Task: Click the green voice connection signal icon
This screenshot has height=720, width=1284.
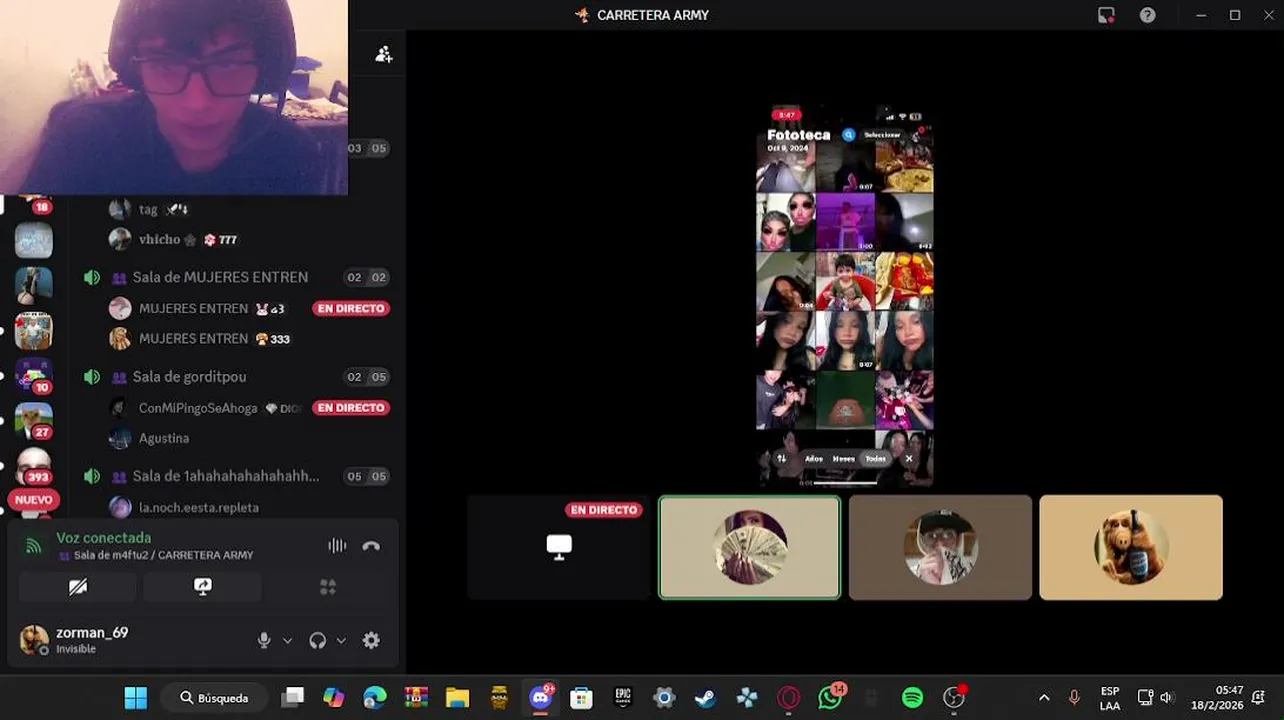Action: (x=34, y=546)
